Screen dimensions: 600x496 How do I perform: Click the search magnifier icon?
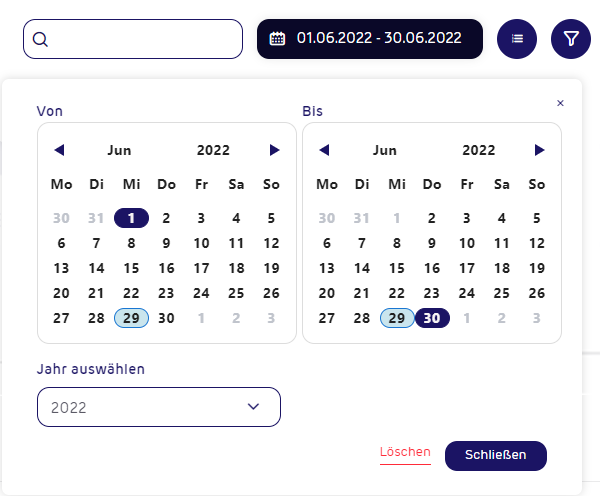click(x=40, y=39)
